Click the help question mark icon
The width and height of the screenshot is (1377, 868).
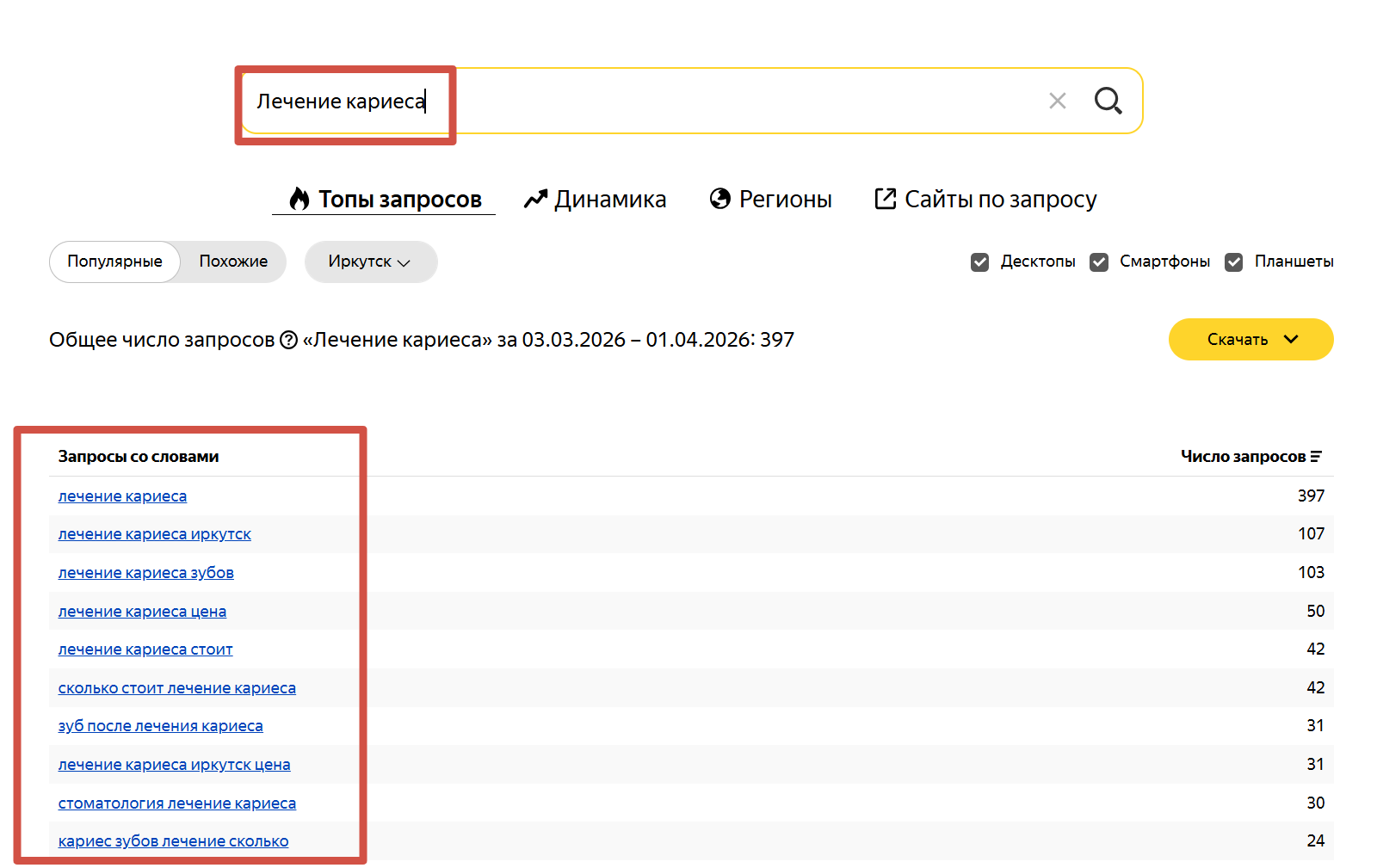click(288, 341)
